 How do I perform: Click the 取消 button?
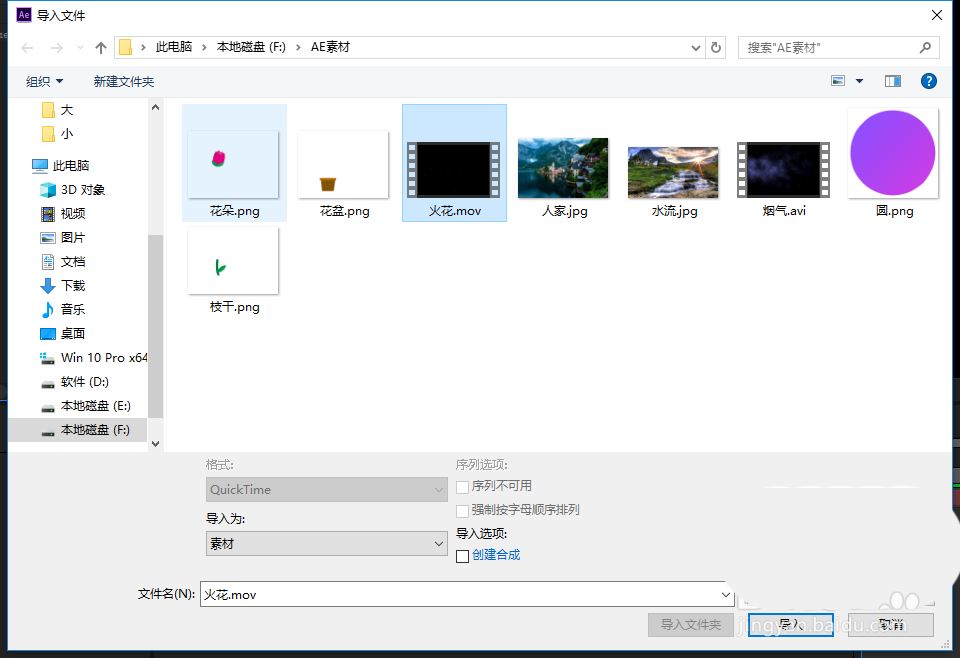coord(891,625)
